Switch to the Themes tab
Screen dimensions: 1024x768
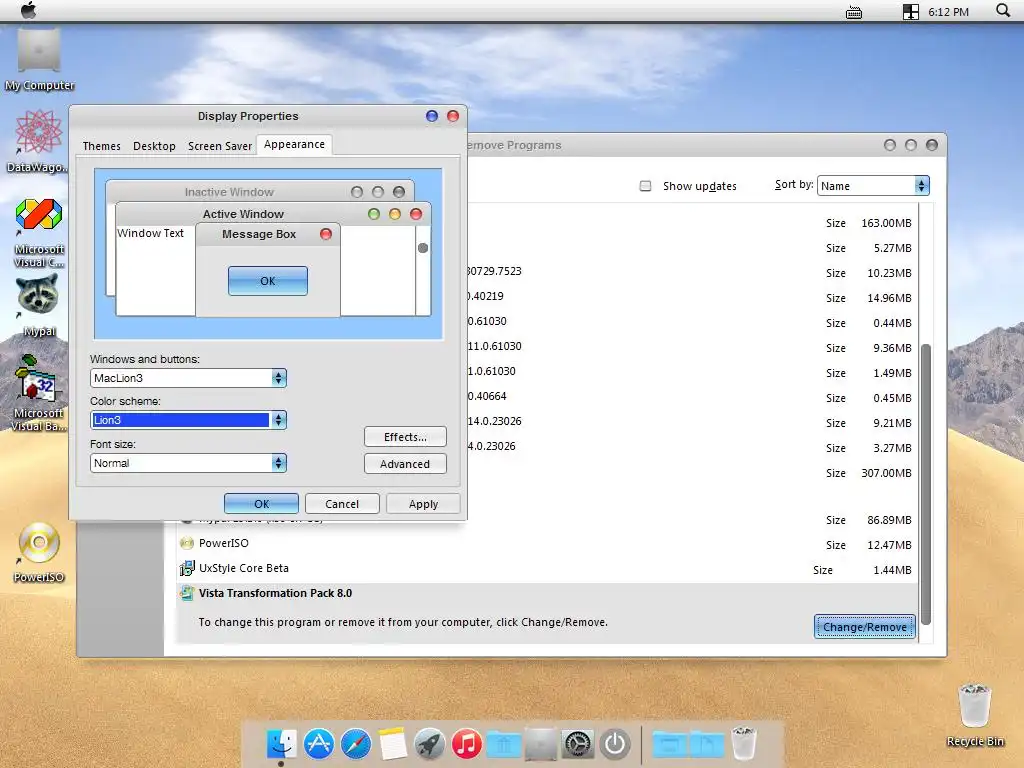(x=101, y=146)
